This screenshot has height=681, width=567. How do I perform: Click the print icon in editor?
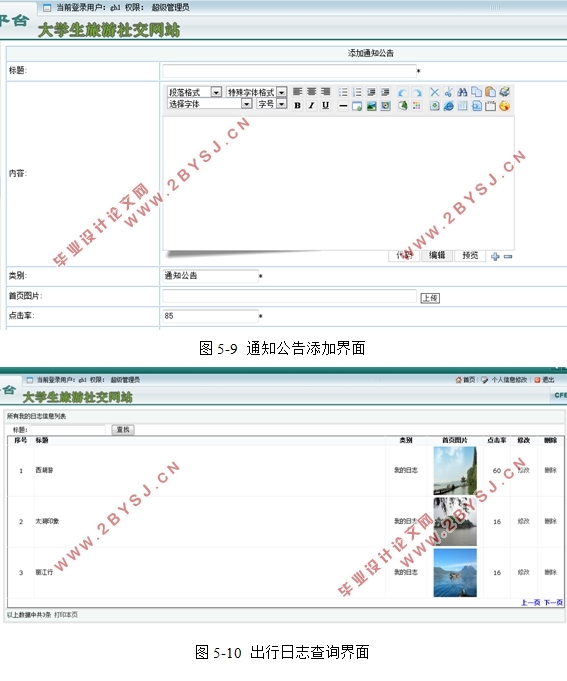pos(504,92)
